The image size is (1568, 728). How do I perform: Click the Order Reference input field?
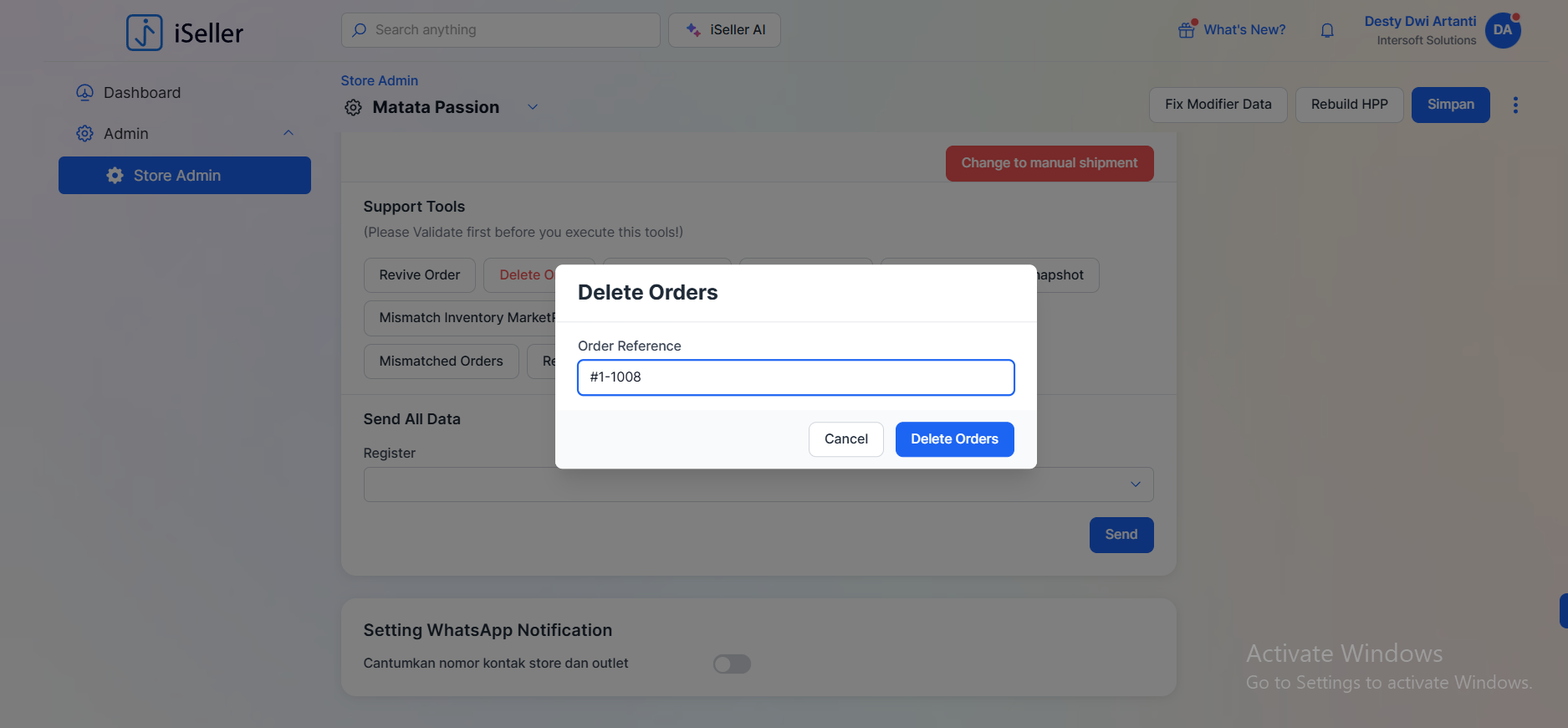click(x=795, y=377)
